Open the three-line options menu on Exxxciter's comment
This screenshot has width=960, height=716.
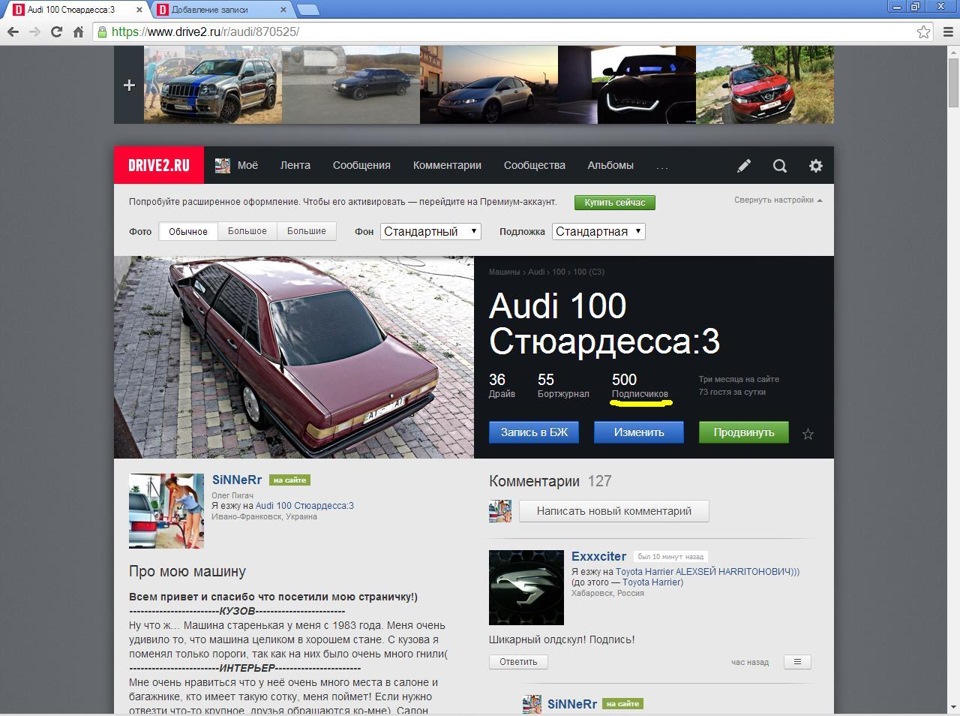click(x=797, y=661)
